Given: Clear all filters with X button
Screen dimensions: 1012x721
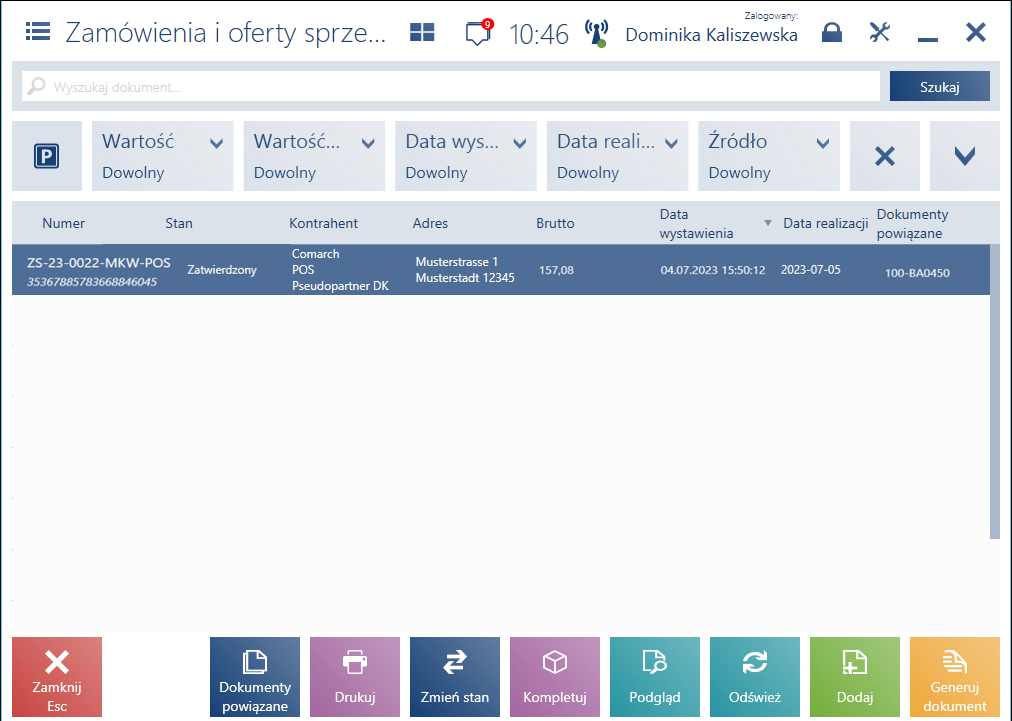Looking at the screenshot, I should click(x=885, y=156).
